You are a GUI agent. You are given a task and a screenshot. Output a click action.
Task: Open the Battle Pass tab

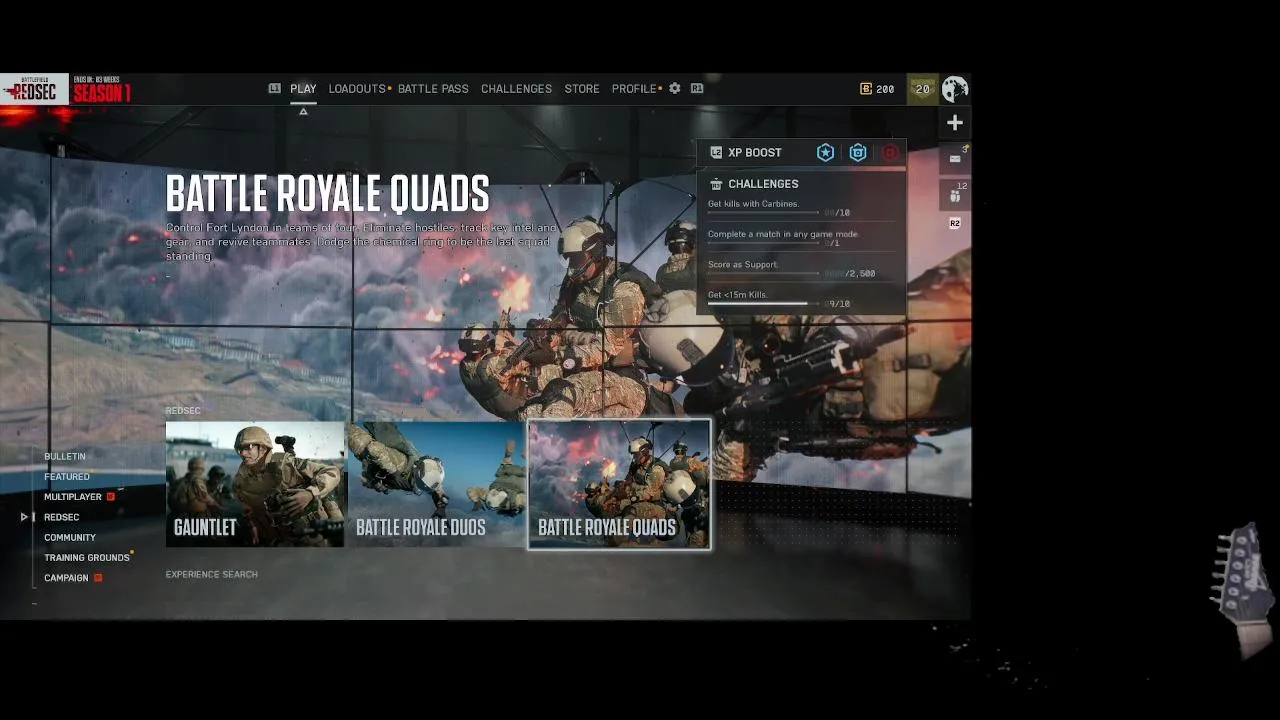click(x=433, y=89)
